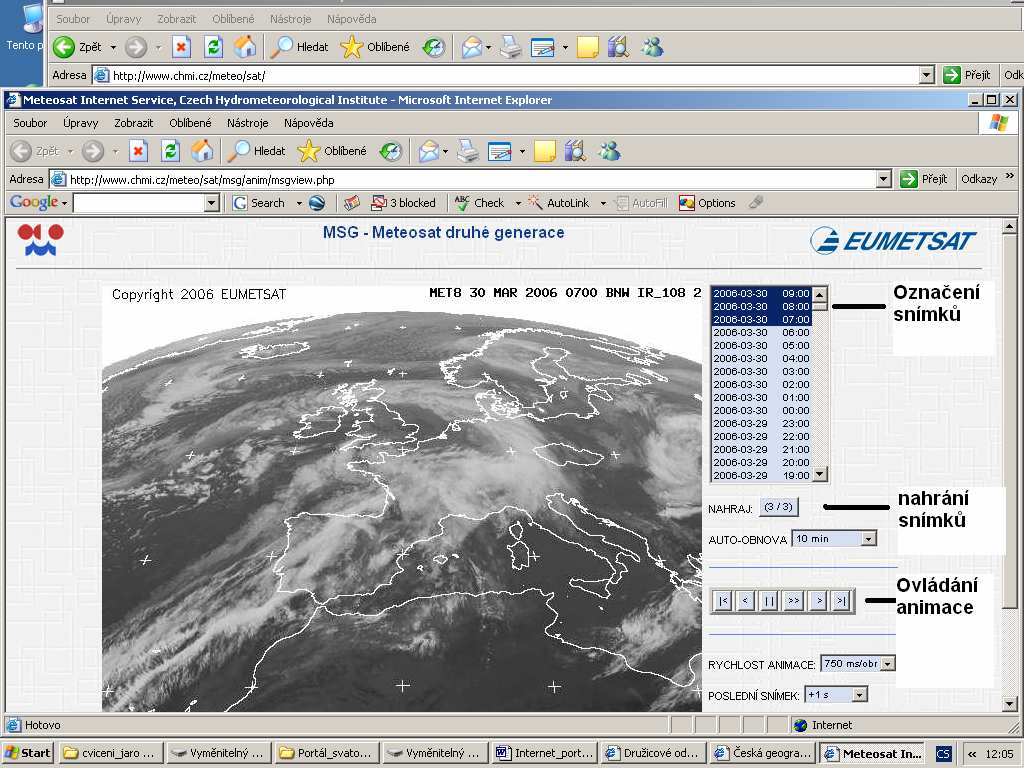Viewport: 1024px width, 768px height.
Task: Click NAHRAJ (3 / 3) load button
Action: tap(778, 507)
